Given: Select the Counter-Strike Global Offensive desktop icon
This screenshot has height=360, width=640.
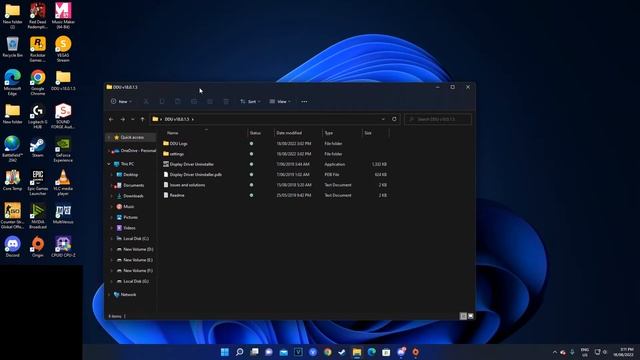Looking at the screenshot, I should pos(13,216).
